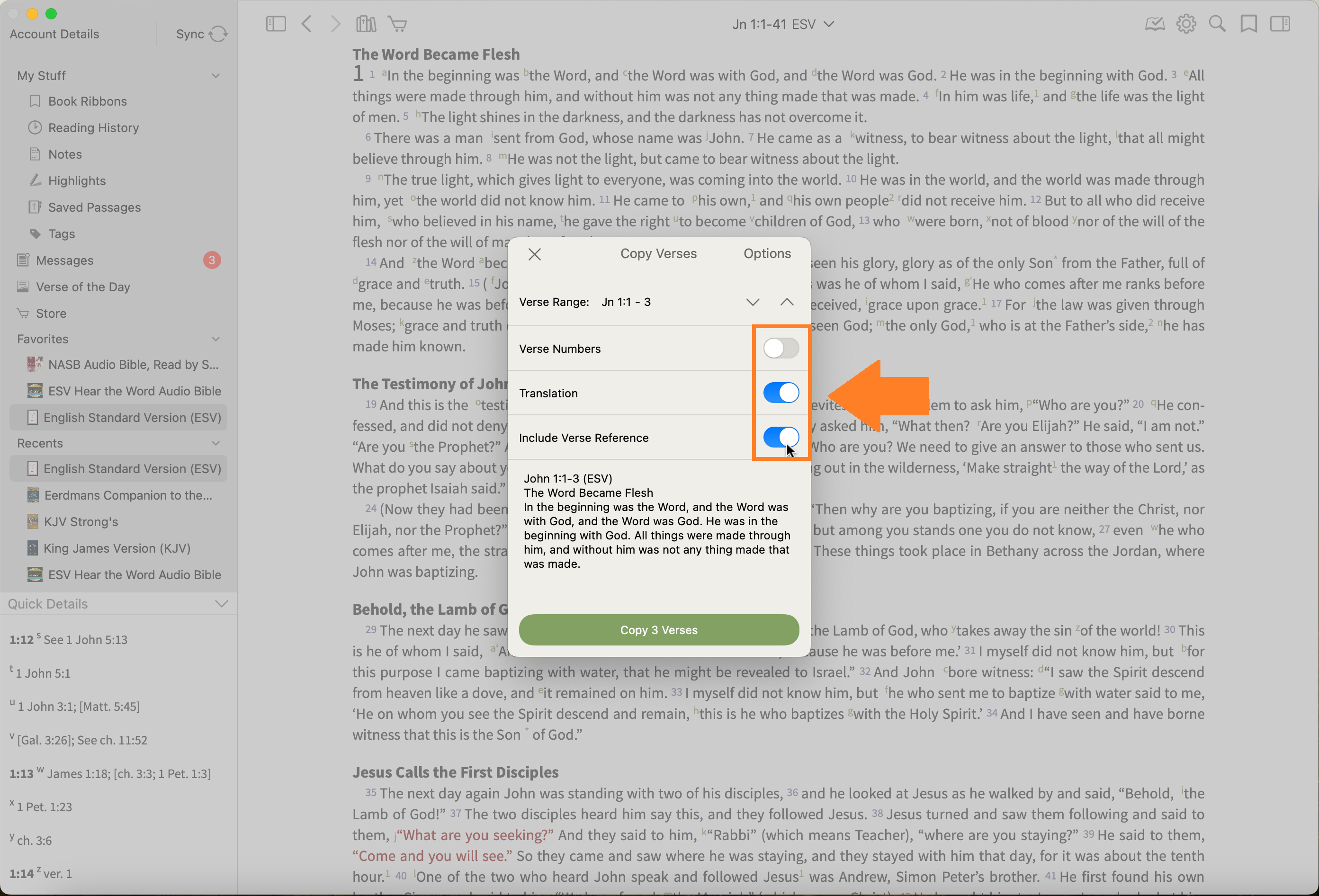Collapse the Favorites section

pos(215,339)
